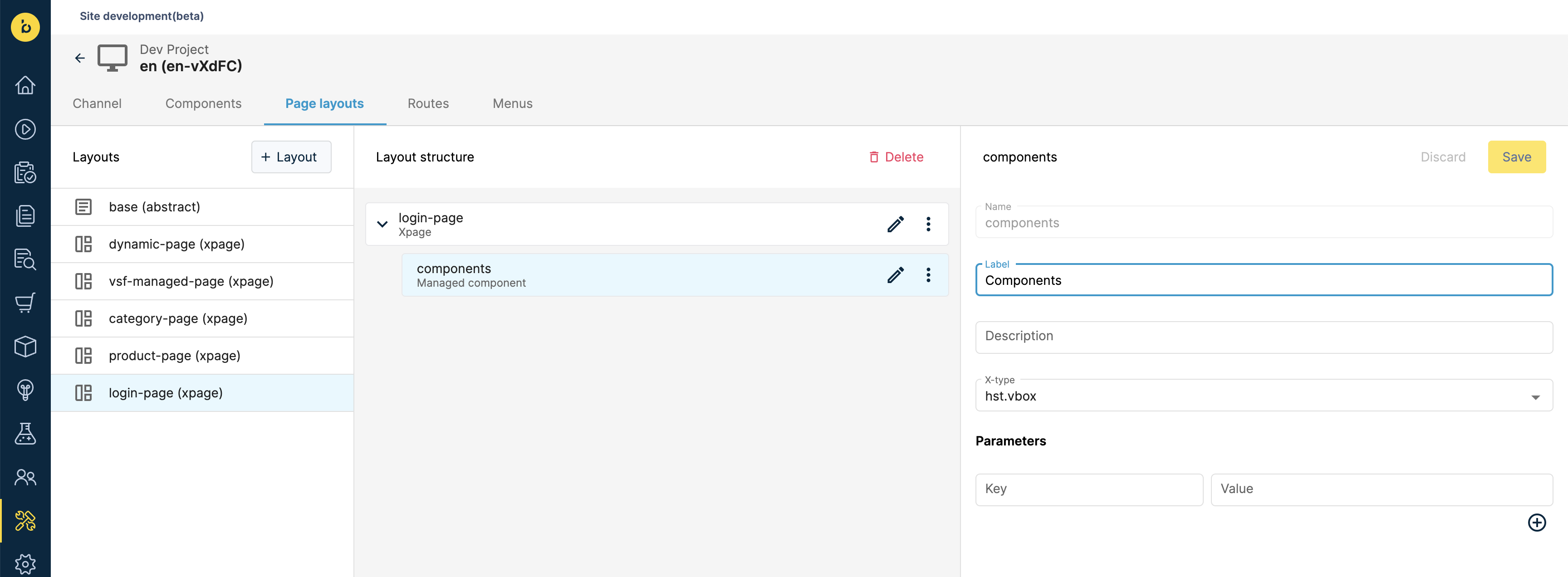Click the Site development(beta) title
The image size is (1568, 577).
tap(142, 16)
